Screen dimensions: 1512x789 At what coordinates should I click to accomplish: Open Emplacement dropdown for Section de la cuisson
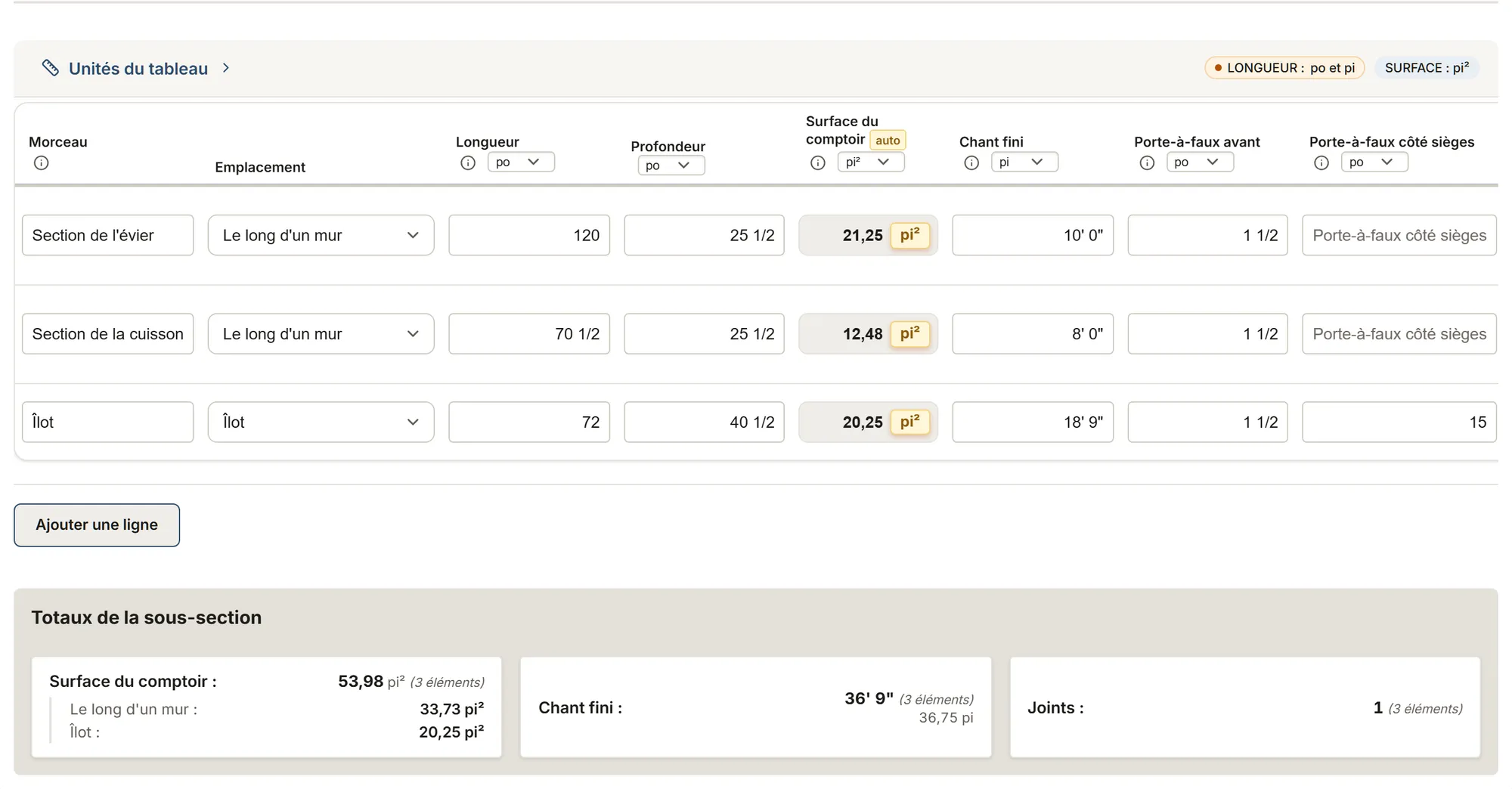point(321,333)
